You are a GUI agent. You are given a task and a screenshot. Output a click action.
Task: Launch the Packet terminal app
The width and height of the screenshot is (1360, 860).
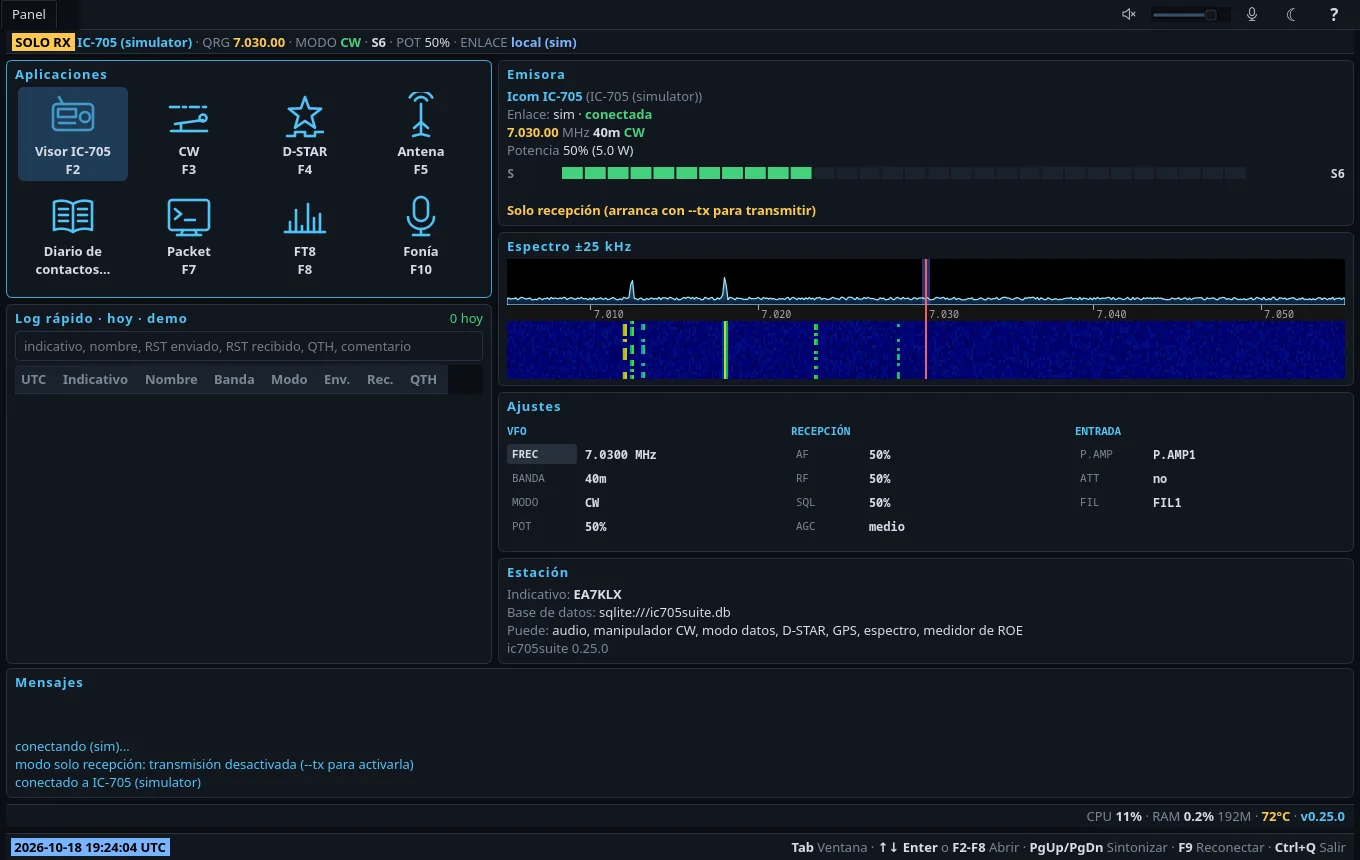189,234
